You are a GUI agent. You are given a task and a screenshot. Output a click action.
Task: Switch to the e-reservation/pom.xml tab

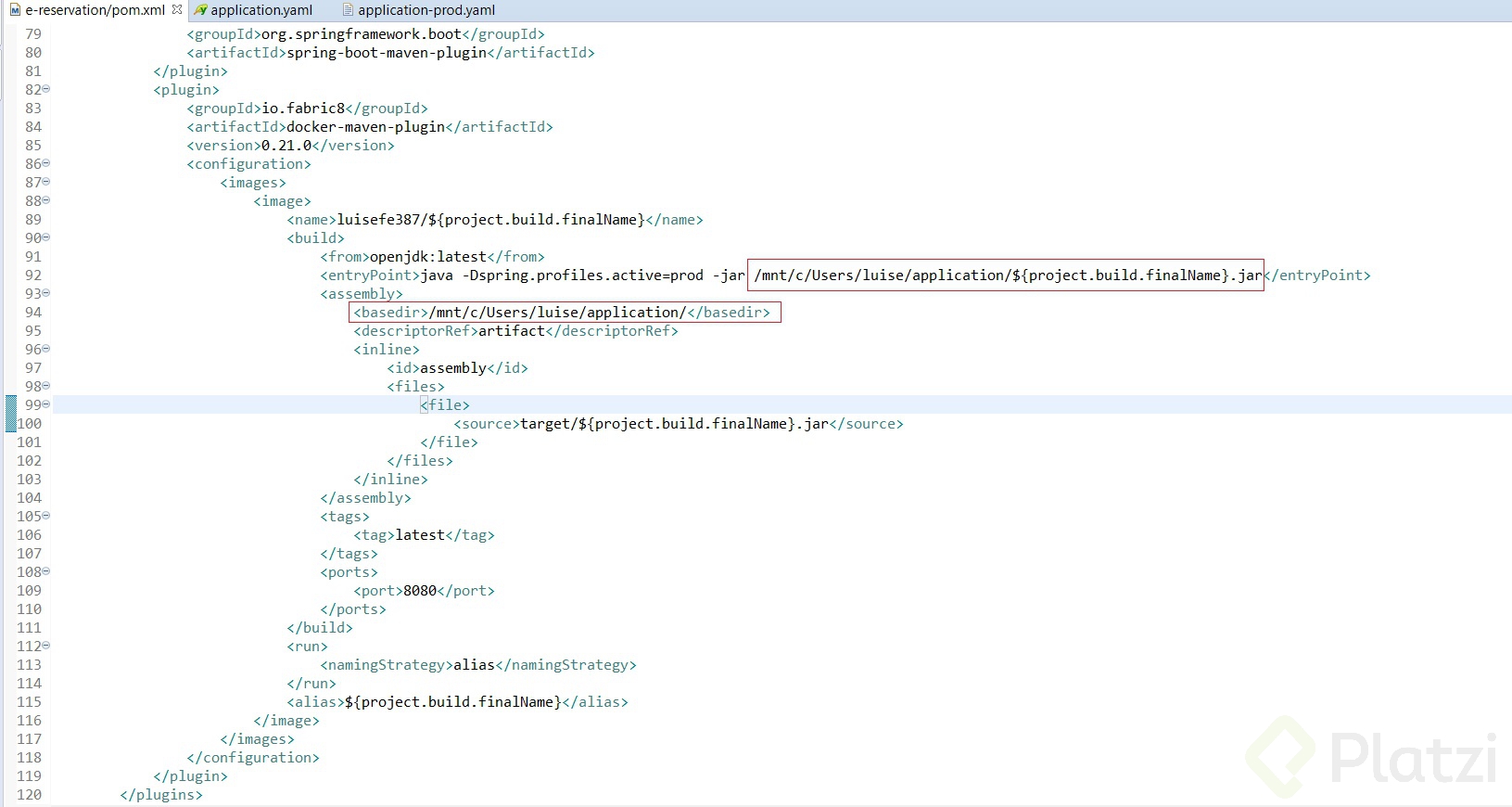coord(95,10)
